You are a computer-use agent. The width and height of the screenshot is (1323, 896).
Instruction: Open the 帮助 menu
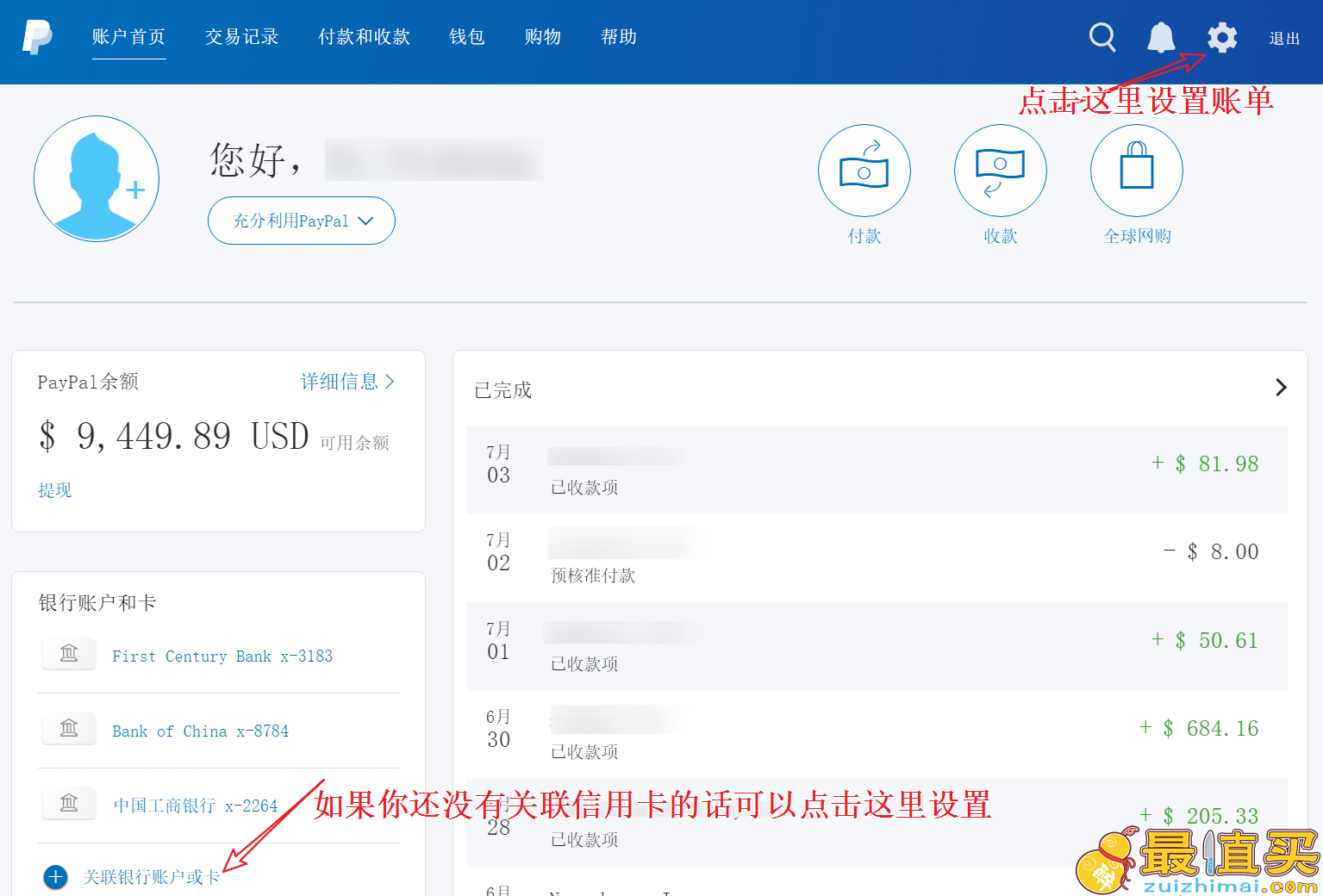(x=619, y=37)
